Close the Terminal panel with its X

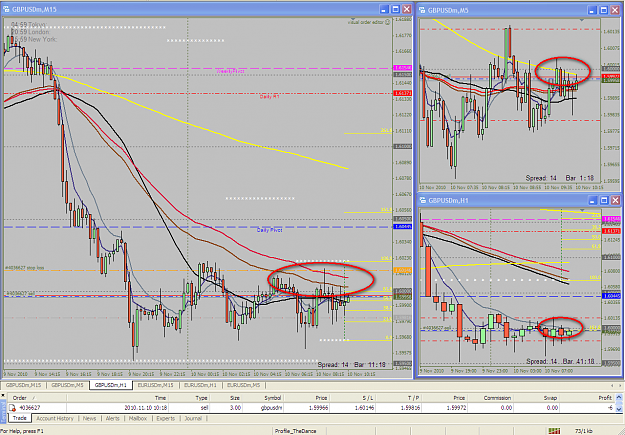pos(2,395)
